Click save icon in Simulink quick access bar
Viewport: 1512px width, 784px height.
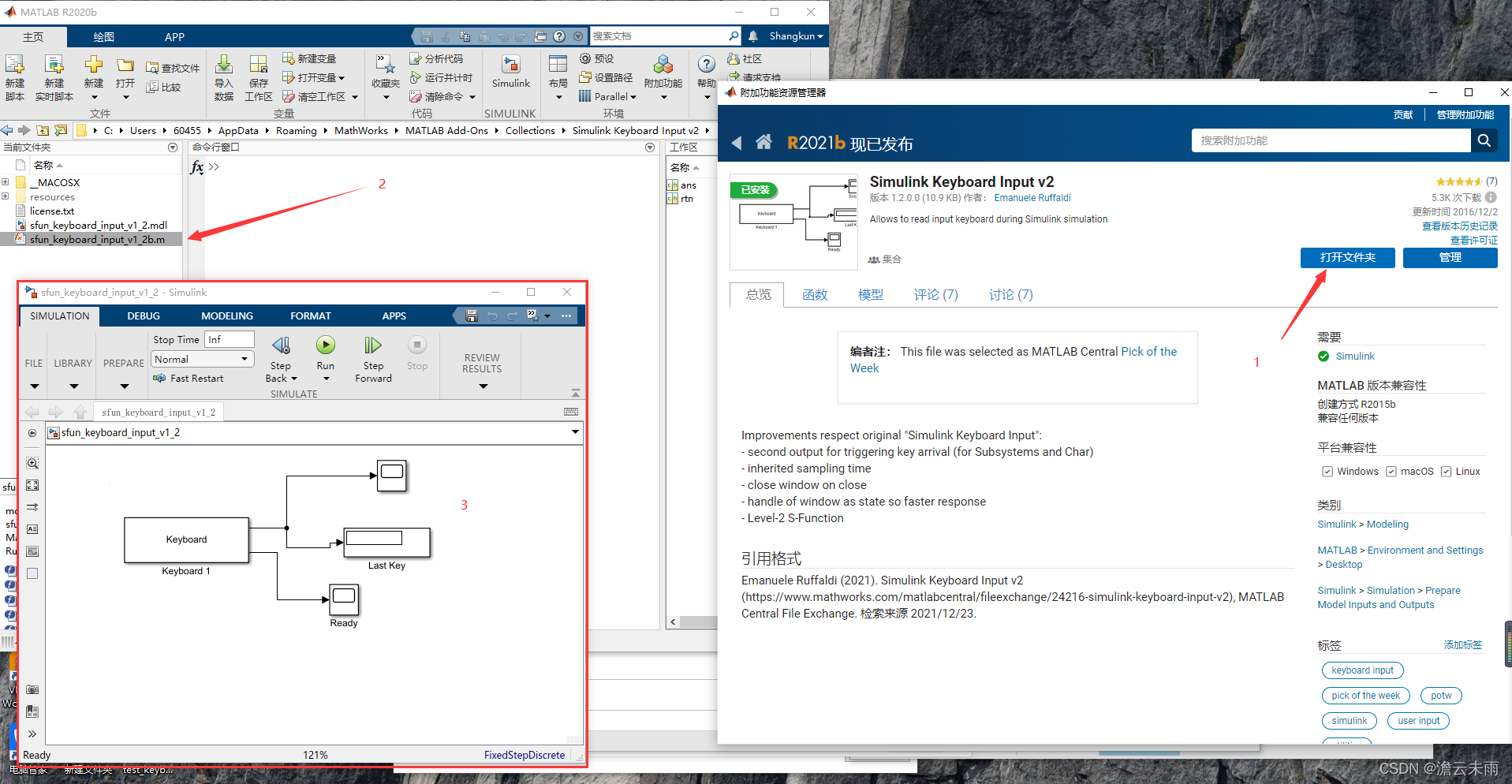(x=472, y=315)
